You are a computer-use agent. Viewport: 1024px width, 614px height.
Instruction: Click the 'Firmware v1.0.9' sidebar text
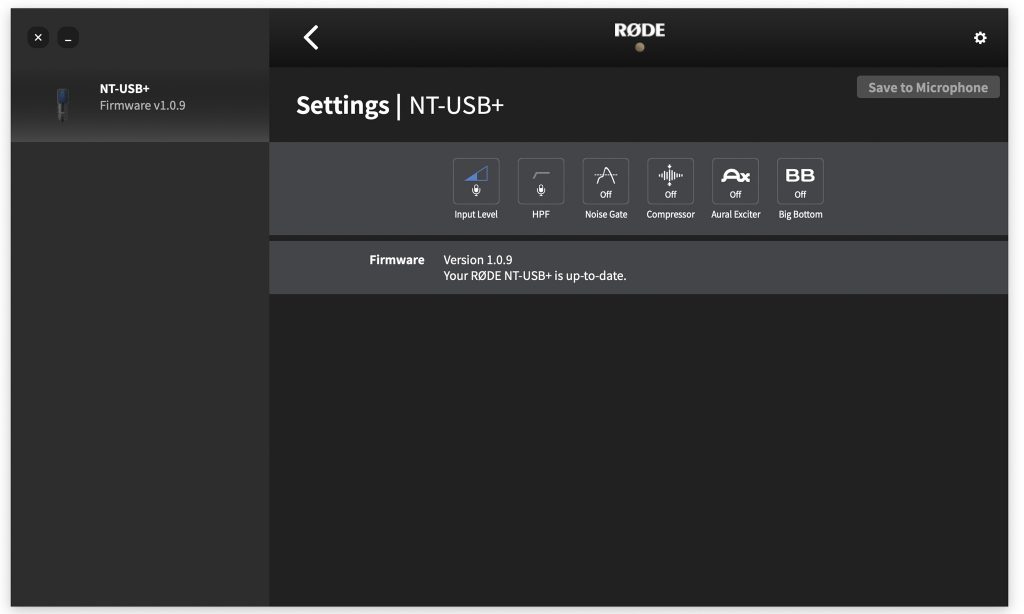click(x=142, y=105)
